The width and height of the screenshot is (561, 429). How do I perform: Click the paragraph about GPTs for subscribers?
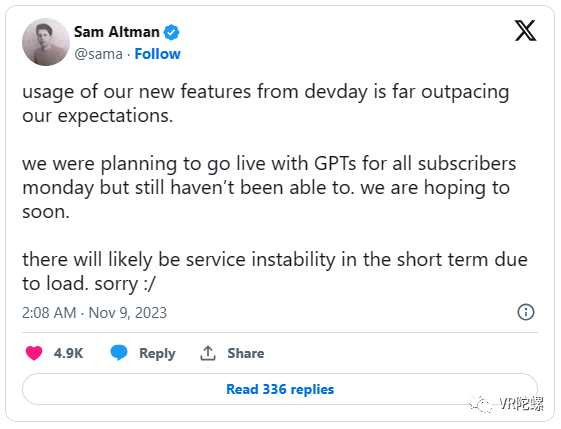[x=269, y=187]
